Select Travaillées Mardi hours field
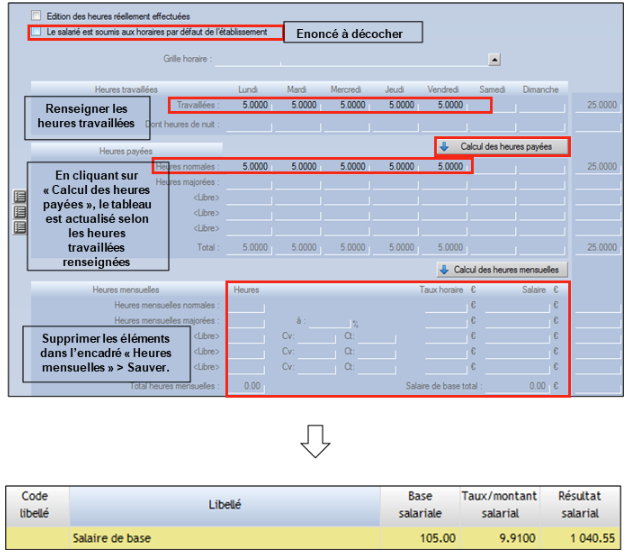This screenshot has width=631, height=554. coord(297,105)
